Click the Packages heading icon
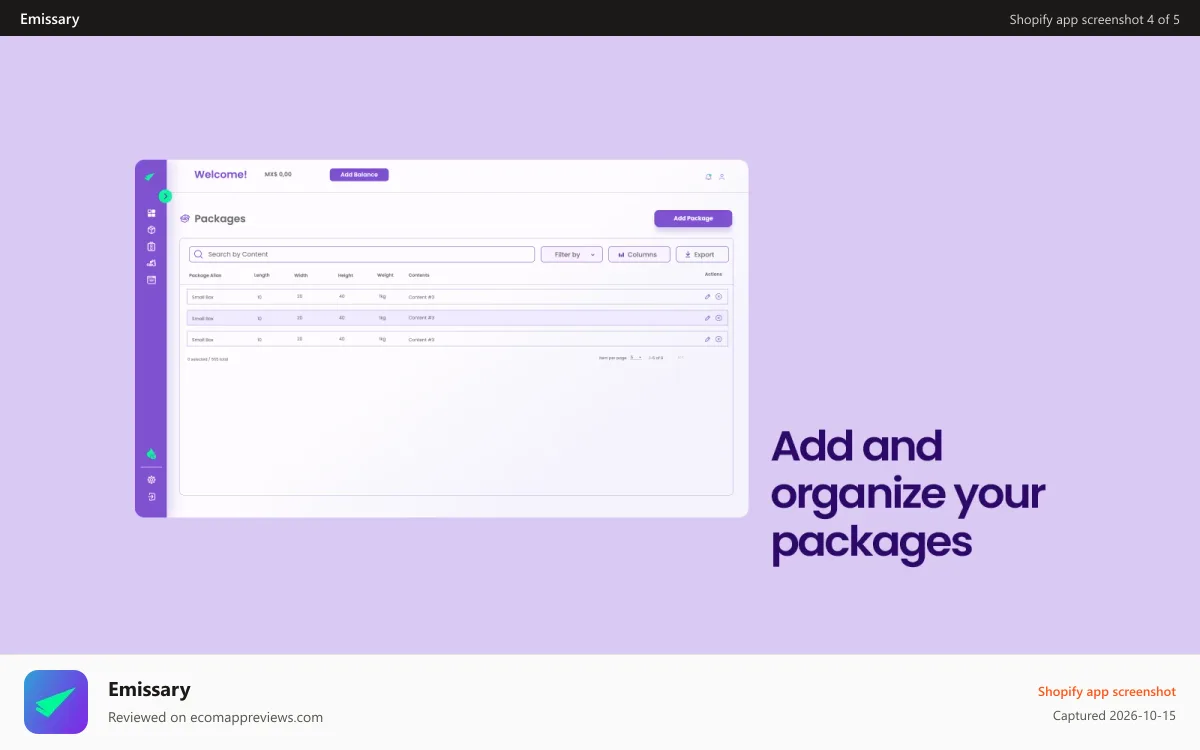1200x750 pixels. pos(185,218)
